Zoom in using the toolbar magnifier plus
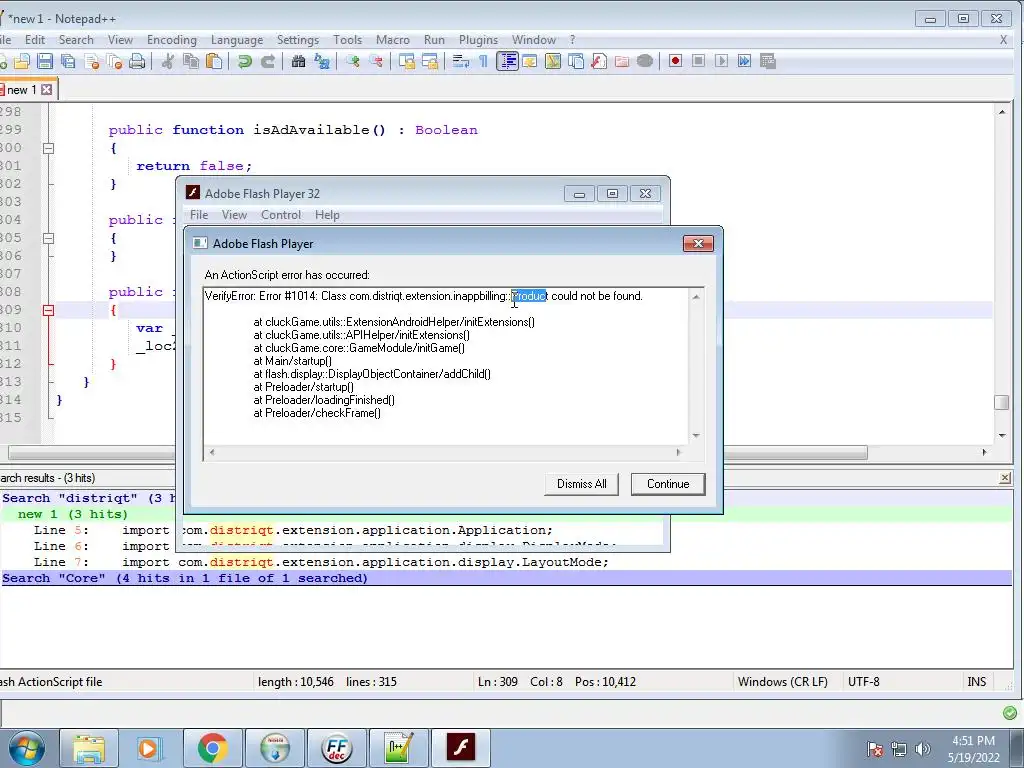Image resolution: width=1024 pixels, height=768 pixels. coord(353,61)
